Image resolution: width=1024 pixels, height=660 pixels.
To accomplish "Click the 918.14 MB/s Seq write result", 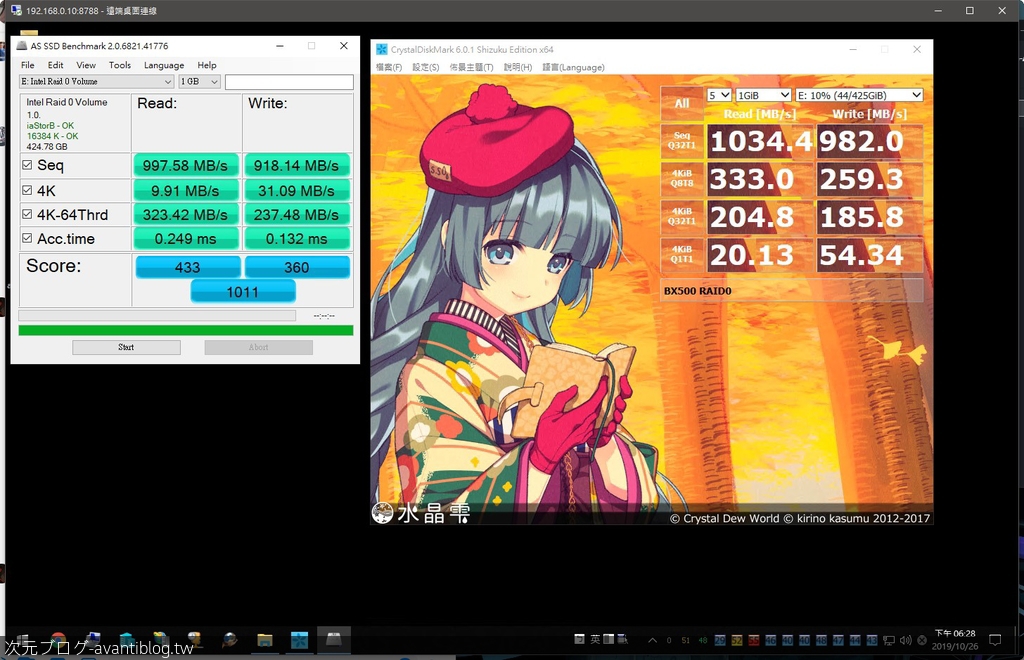I will point(296,166).
